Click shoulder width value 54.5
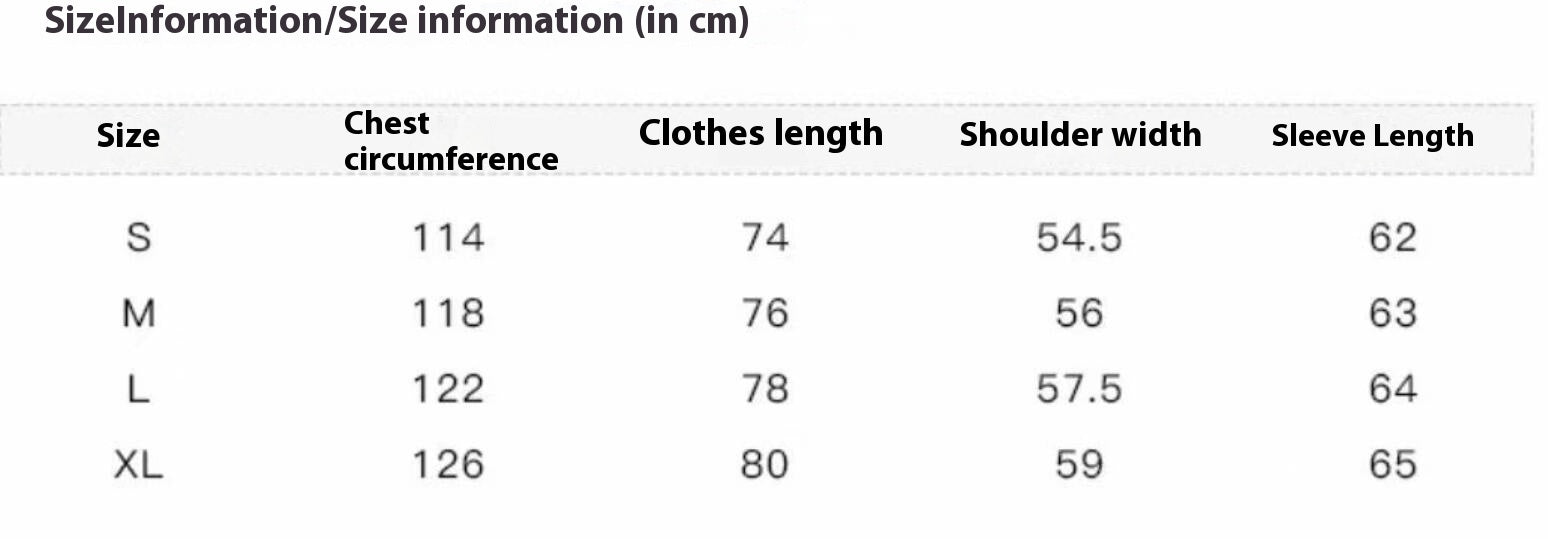The height and width of the screenshot is (539, 1548). [1079, 238]
